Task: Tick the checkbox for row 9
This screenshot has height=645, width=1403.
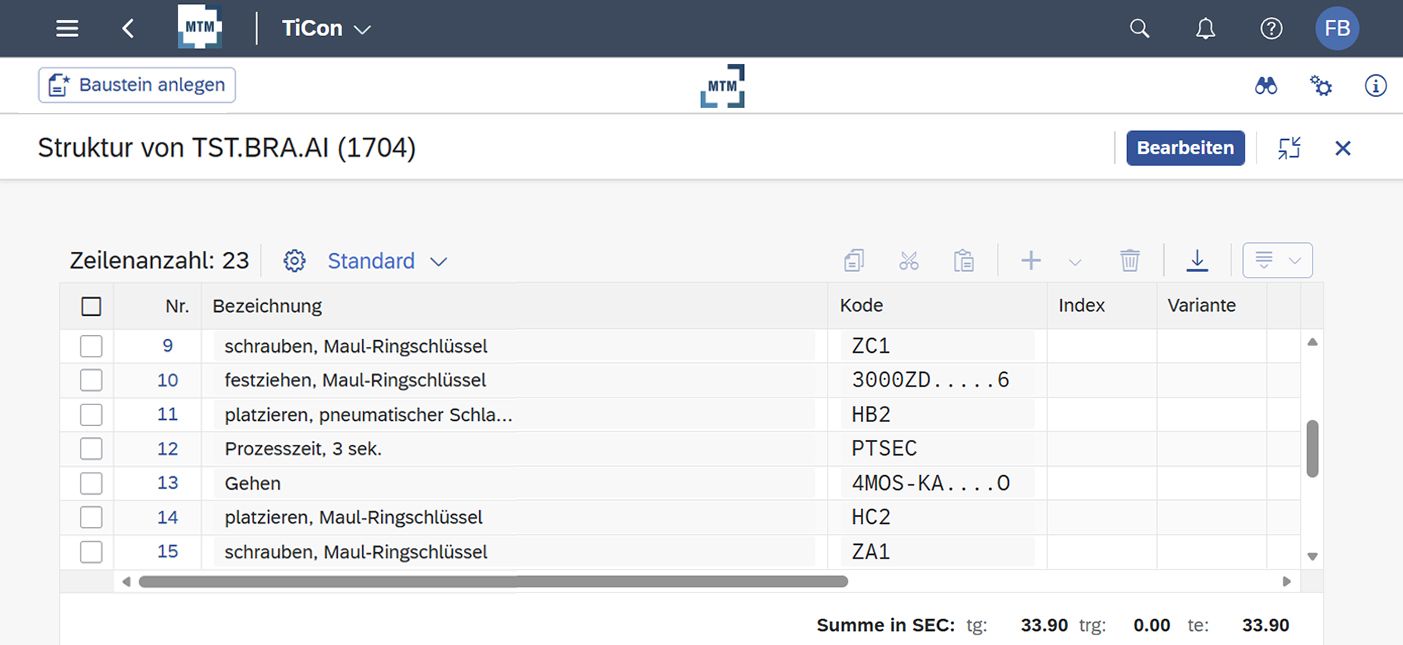Action: pos(91,346)
